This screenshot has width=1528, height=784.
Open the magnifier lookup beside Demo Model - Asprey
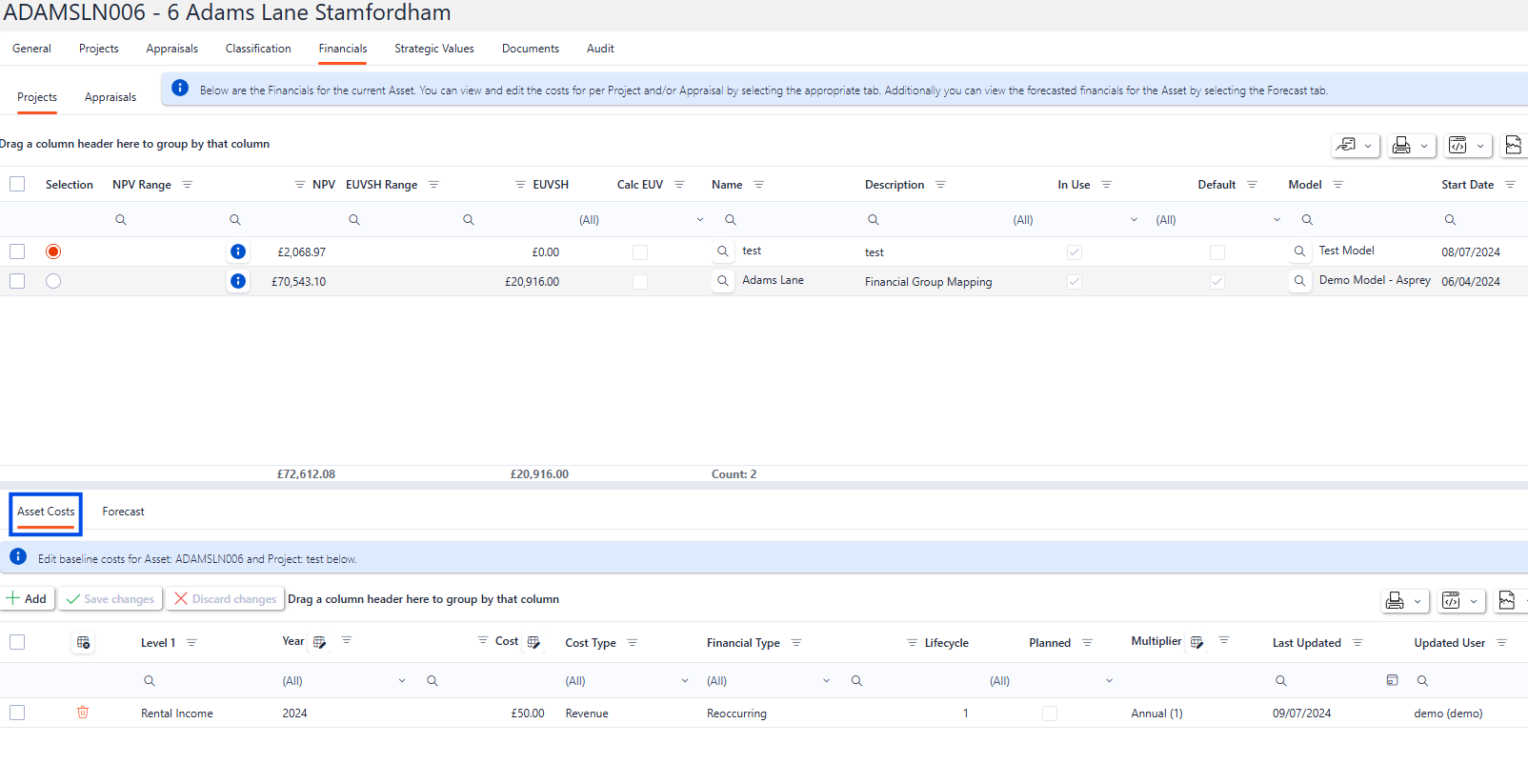click(x=1299, y=281)
